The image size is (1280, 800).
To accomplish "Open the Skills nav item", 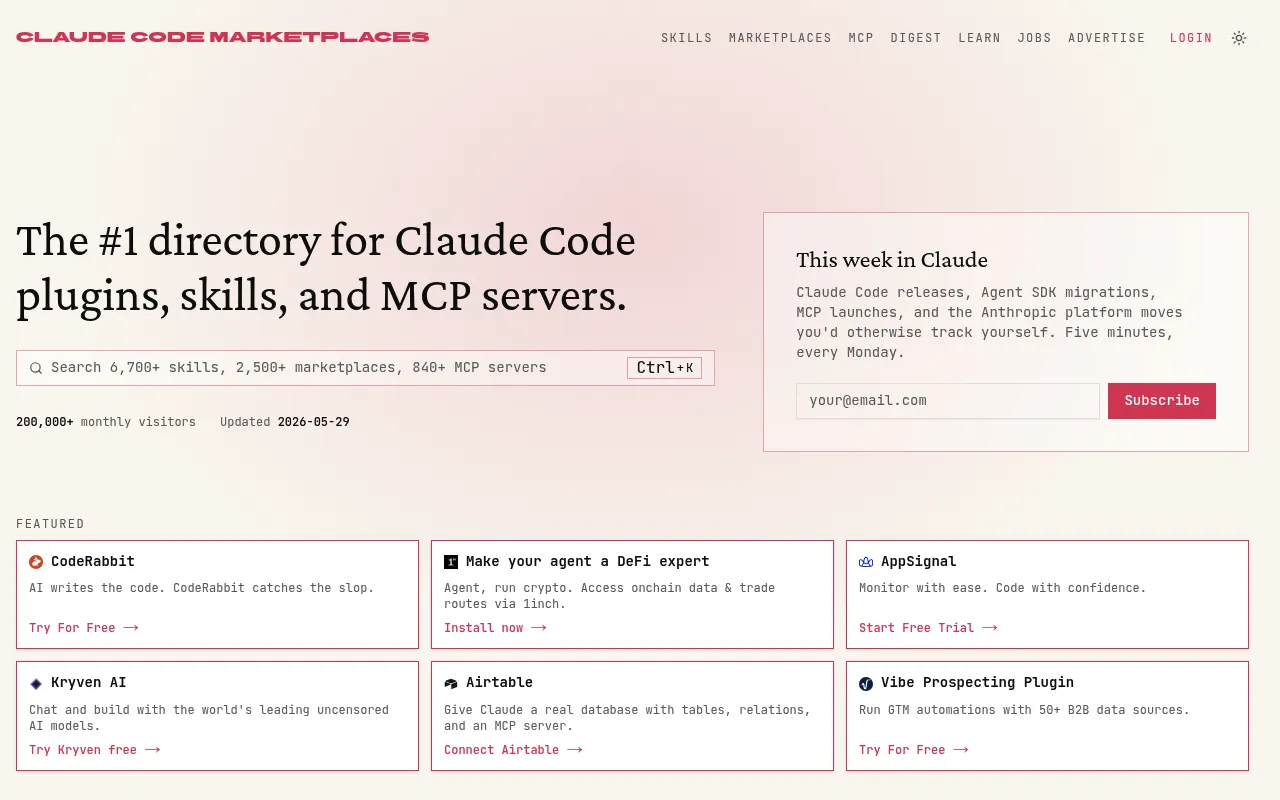I will 687,38.
